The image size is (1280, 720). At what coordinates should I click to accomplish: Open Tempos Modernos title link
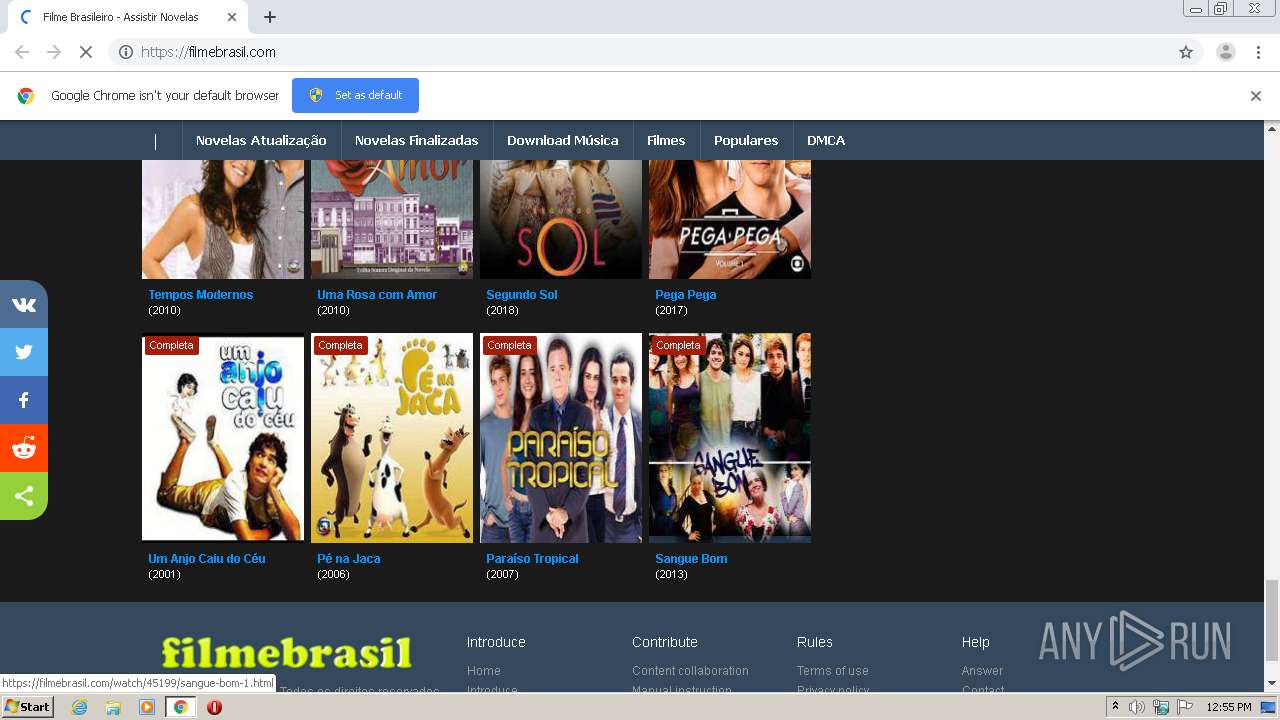(201, 295)
